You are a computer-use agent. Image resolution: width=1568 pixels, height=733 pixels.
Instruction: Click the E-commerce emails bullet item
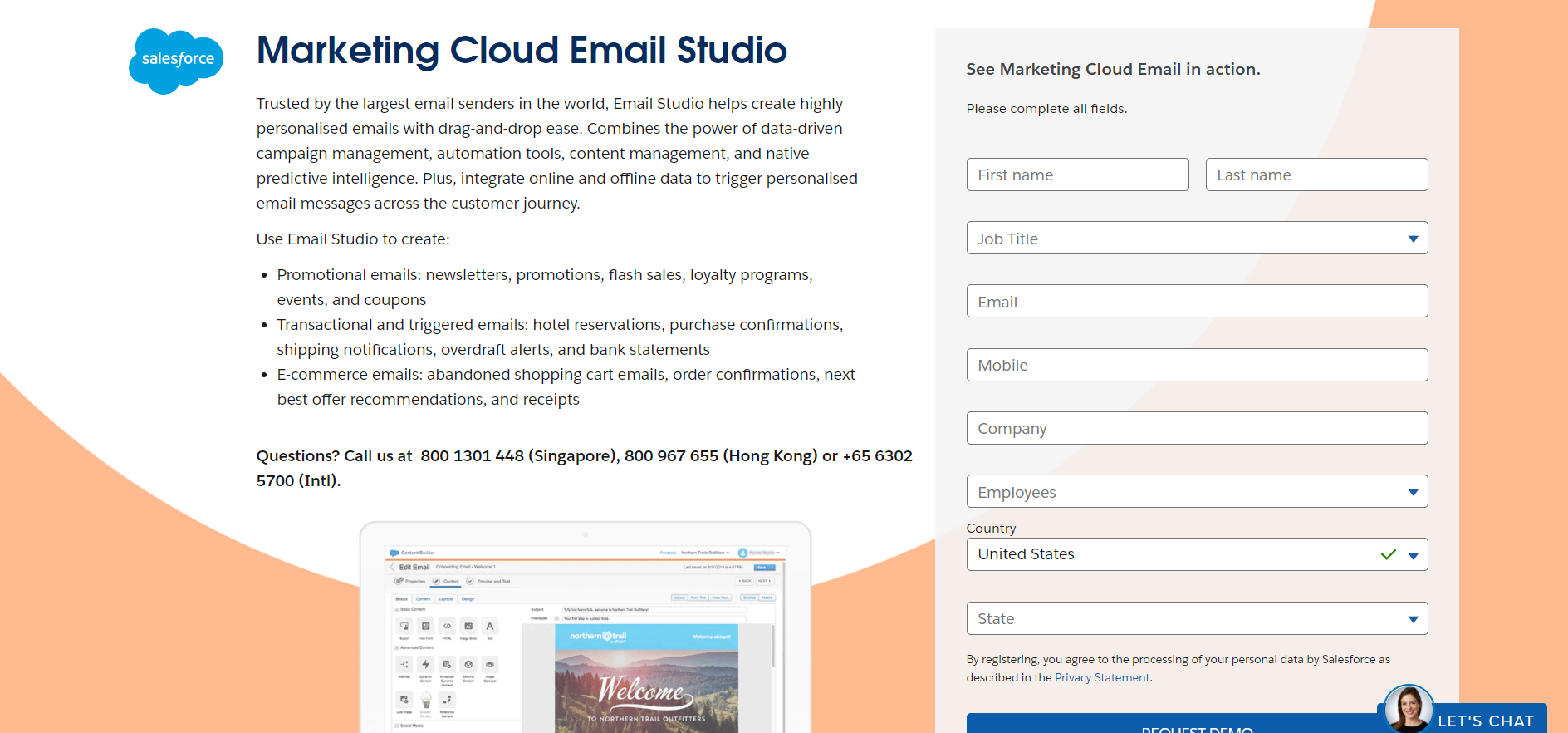(x=566, y=386)
